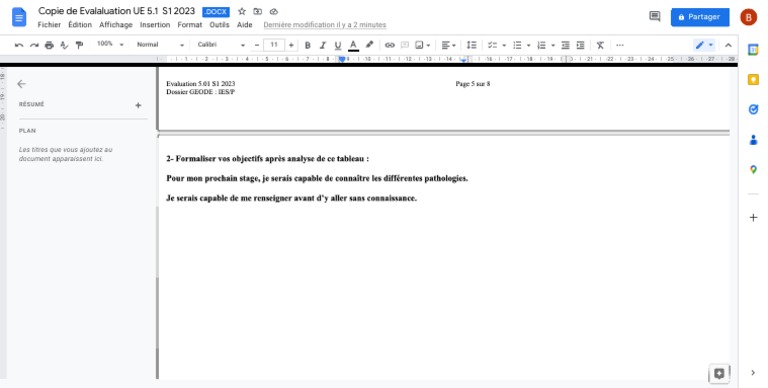Collapse the side panel with the arrow
The image size is (768, 388).
click(x=753, y=373)
